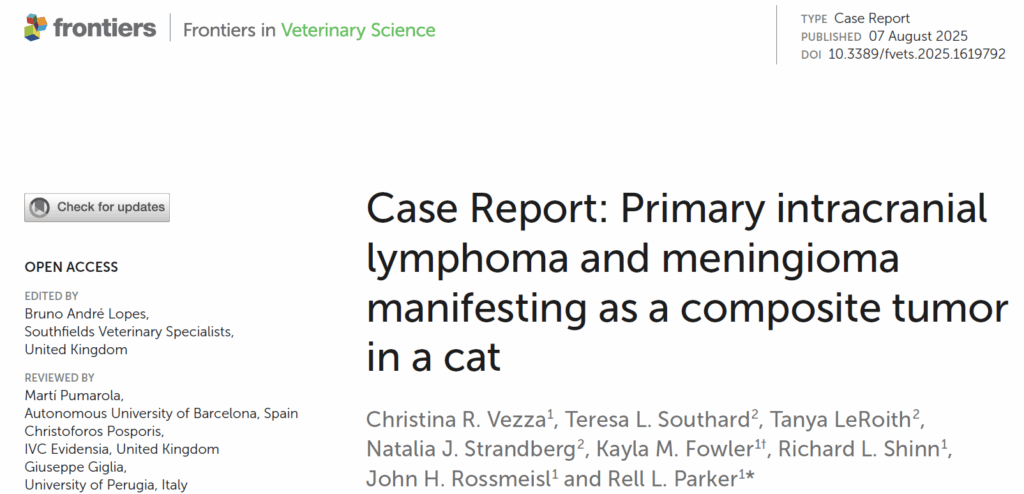Open author Kayla M. Fowler's profile
Screen dimensions: 1024x494
pos(654,450)
